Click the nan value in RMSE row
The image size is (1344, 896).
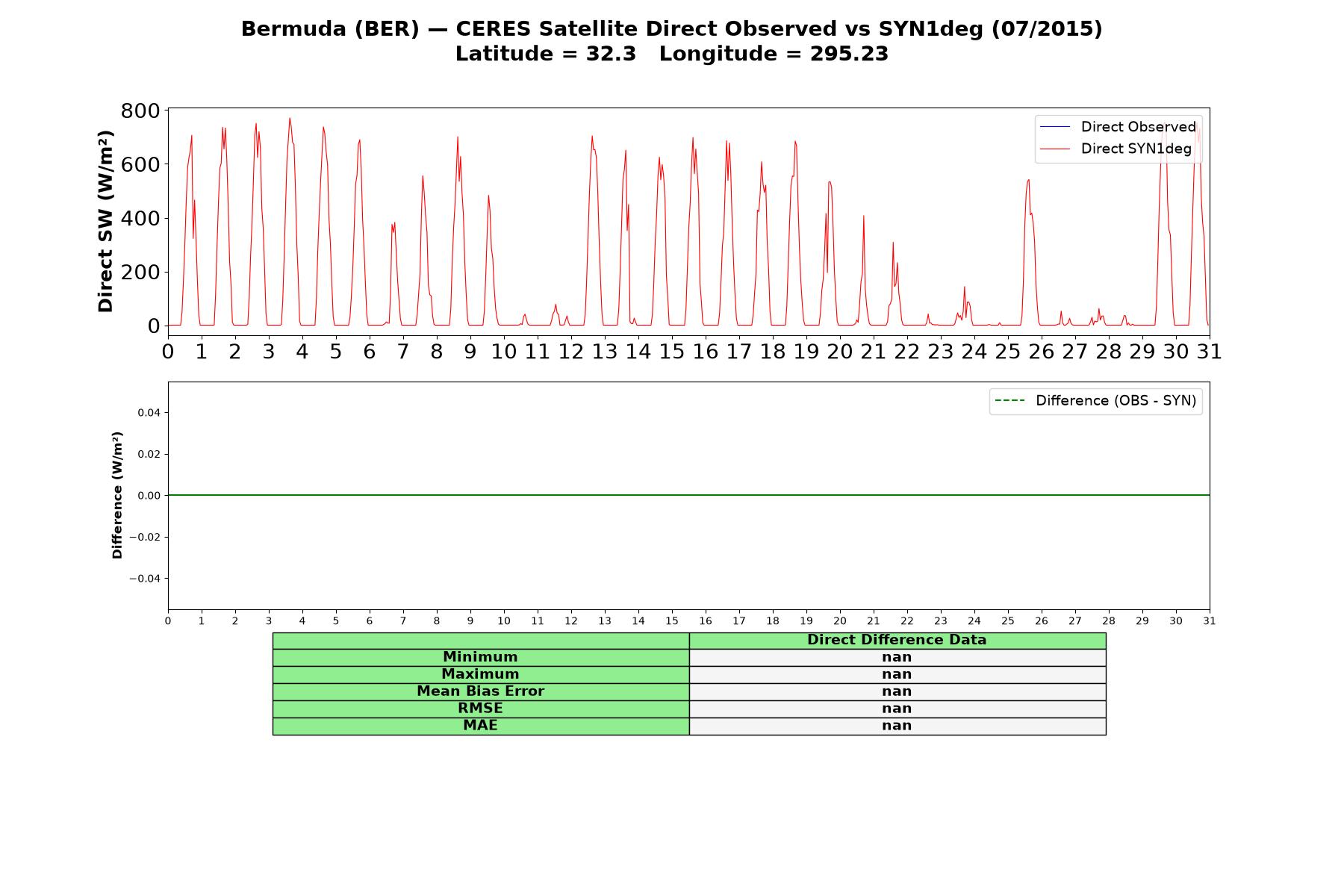click(x=897, y=709)
